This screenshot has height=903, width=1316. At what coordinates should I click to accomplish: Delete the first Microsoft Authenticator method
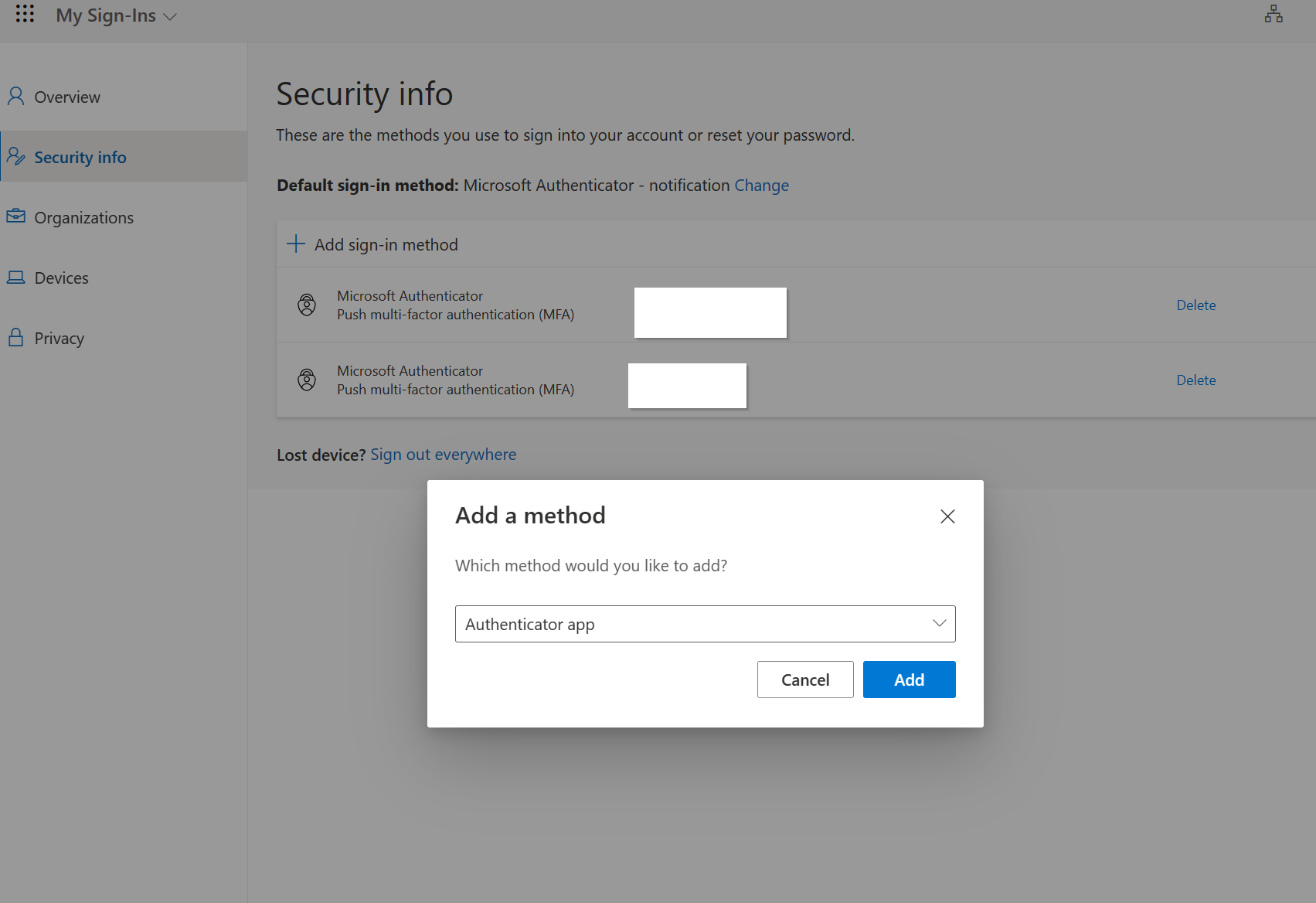click(x=1195, y=305)
